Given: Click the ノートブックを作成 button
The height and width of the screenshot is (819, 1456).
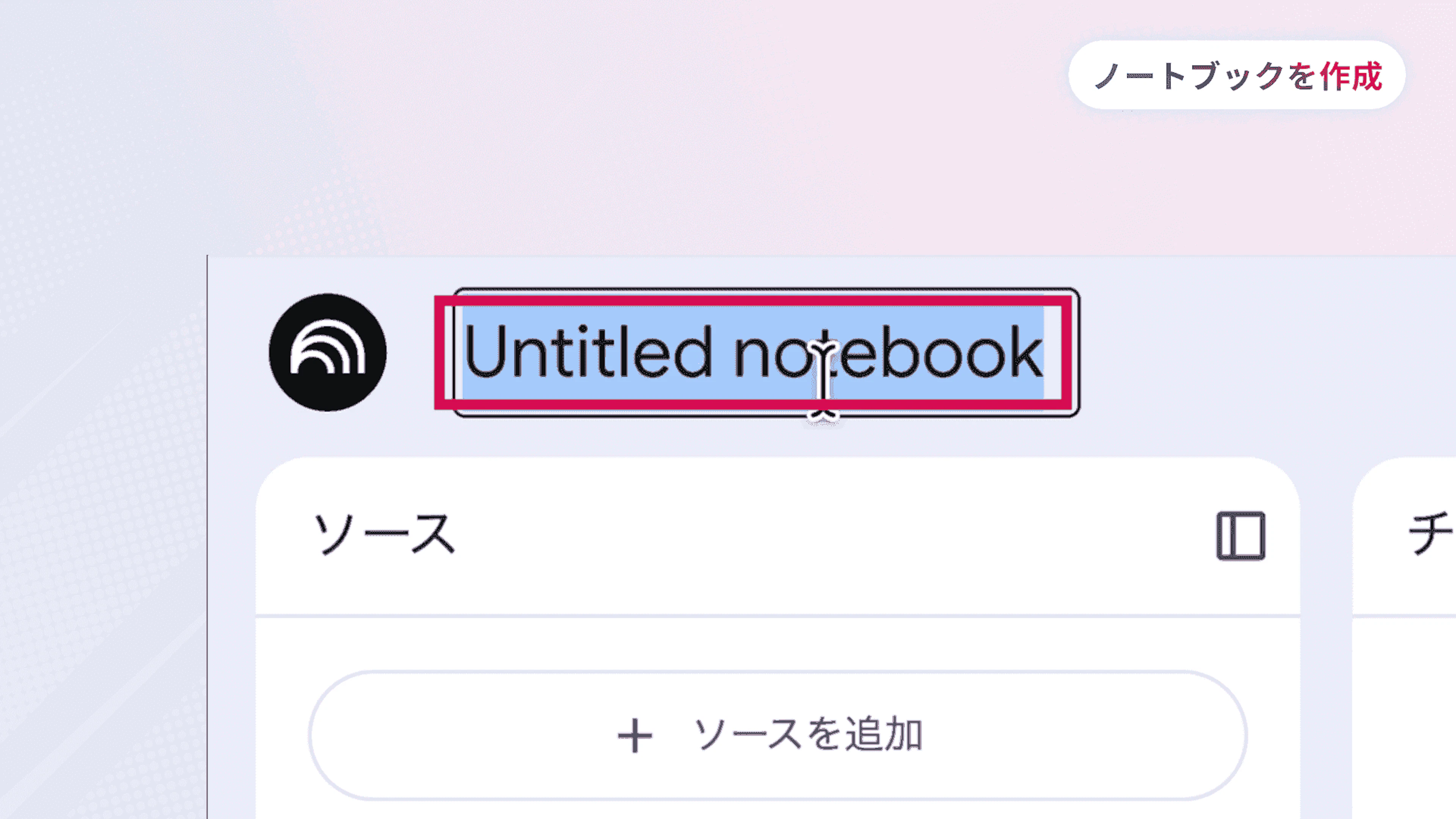Looking at the screenshot, I should (1237, 75).
